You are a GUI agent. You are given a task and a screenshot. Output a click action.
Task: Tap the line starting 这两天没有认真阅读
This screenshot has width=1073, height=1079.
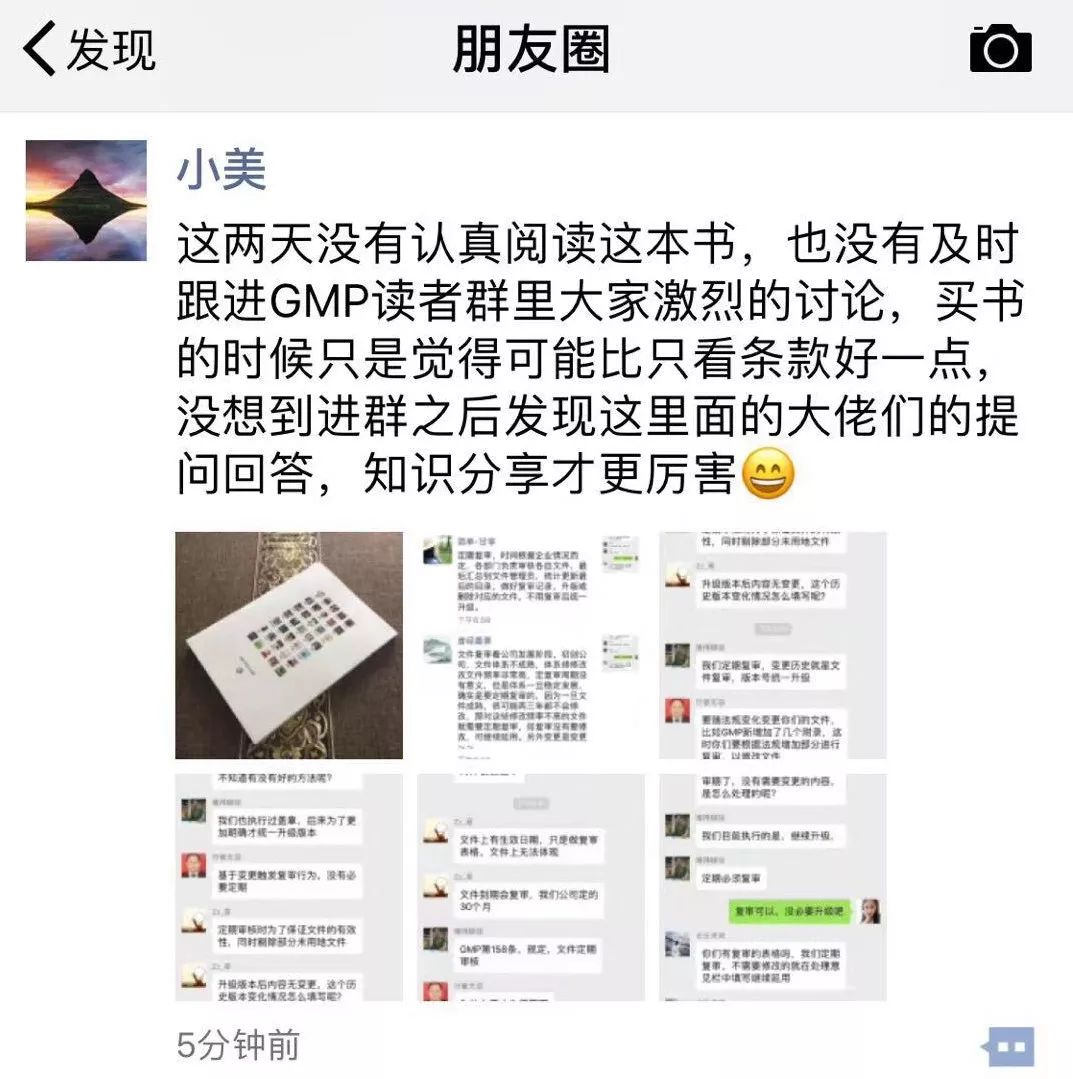click(597, 244)
